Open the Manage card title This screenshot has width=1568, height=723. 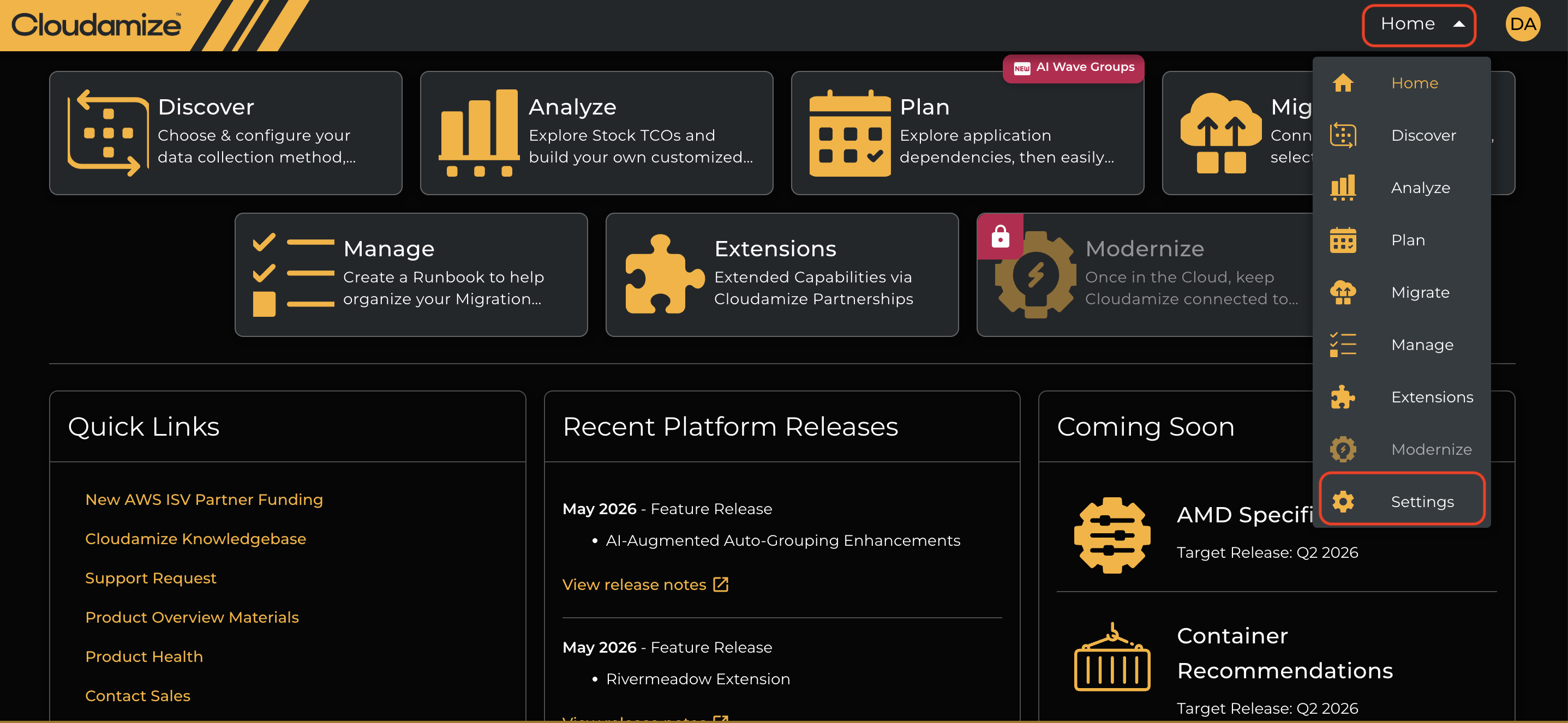pyautogui.click(x=389, y=249)
